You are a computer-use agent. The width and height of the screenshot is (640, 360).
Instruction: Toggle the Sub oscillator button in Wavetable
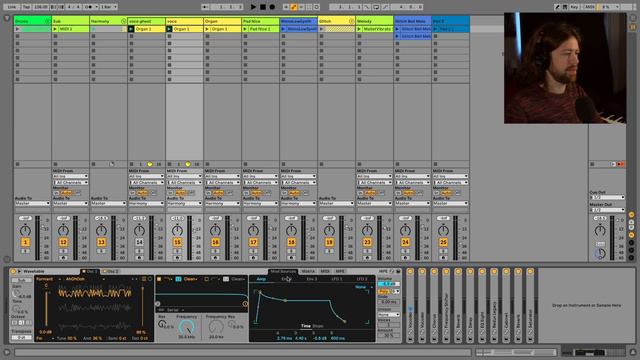[22, 280]
